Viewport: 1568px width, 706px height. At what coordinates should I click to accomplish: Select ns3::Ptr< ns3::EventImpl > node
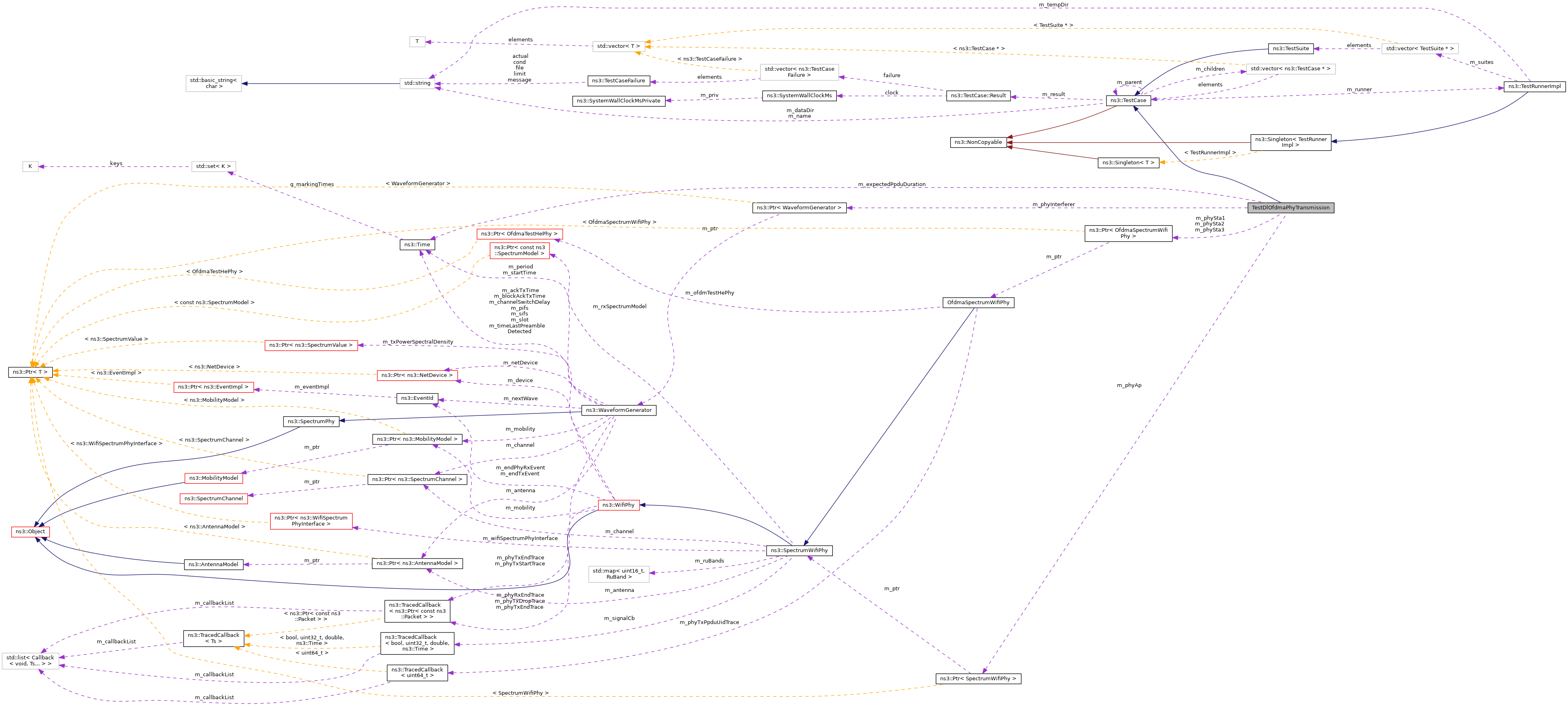(x=214, y=387)
